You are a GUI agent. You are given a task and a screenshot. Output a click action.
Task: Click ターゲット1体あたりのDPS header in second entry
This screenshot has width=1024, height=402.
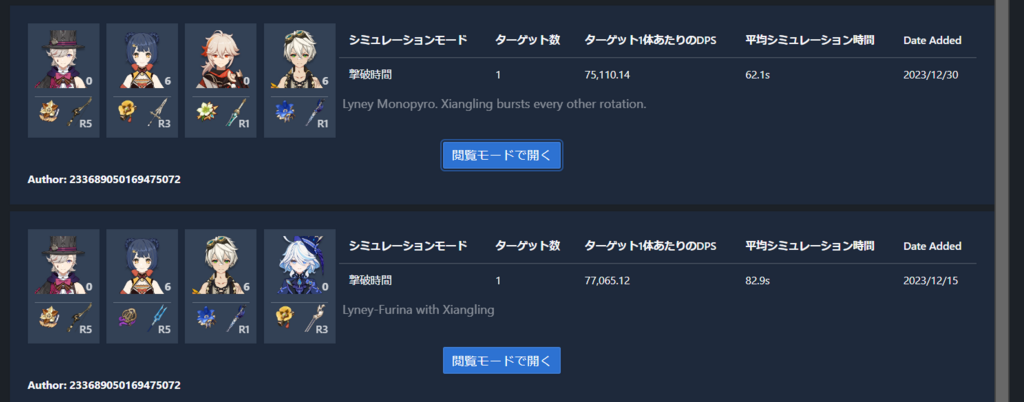[650, 246]
